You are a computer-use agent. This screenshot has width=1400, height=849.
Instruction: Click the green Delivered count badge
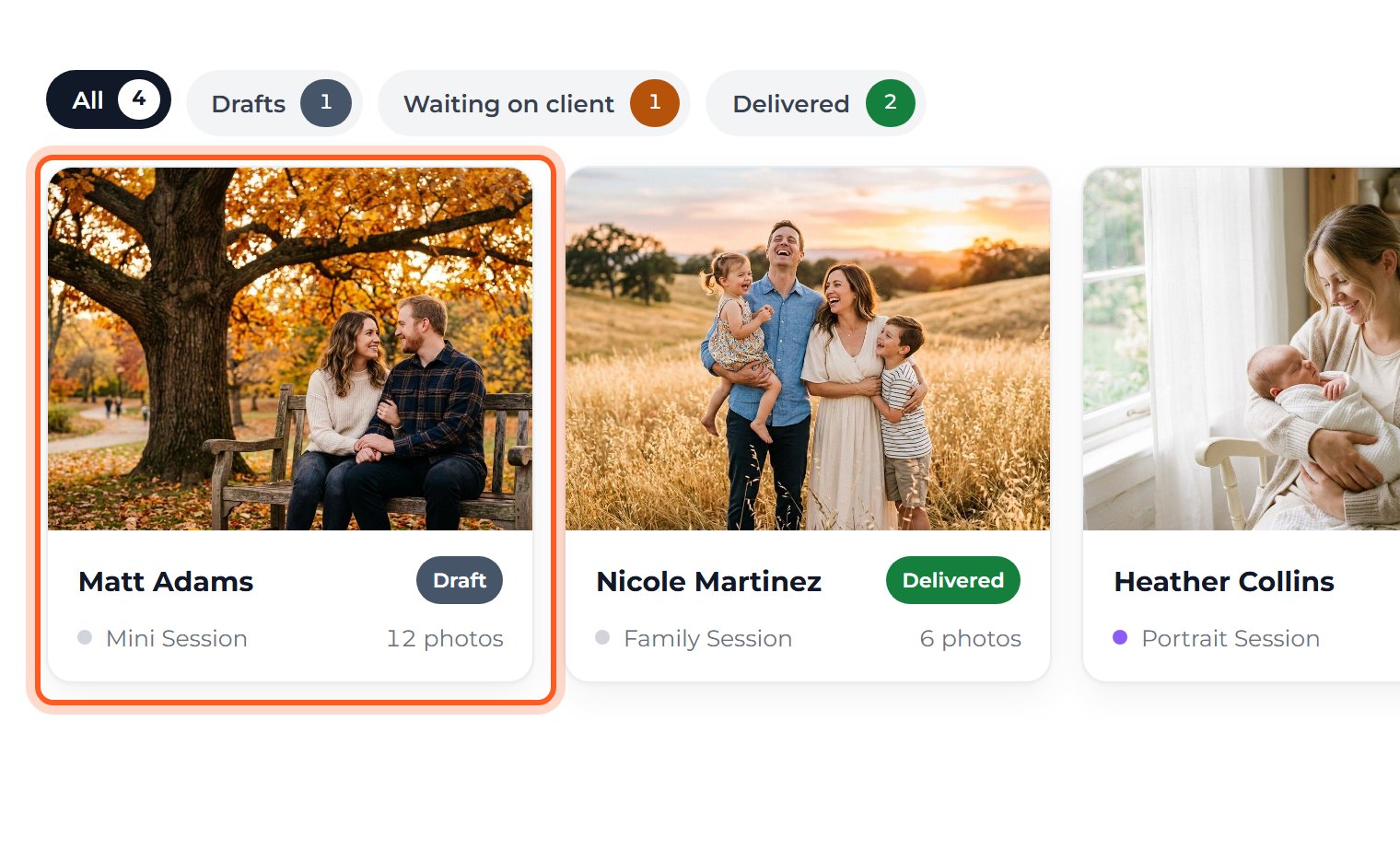(x=891, y=103)
